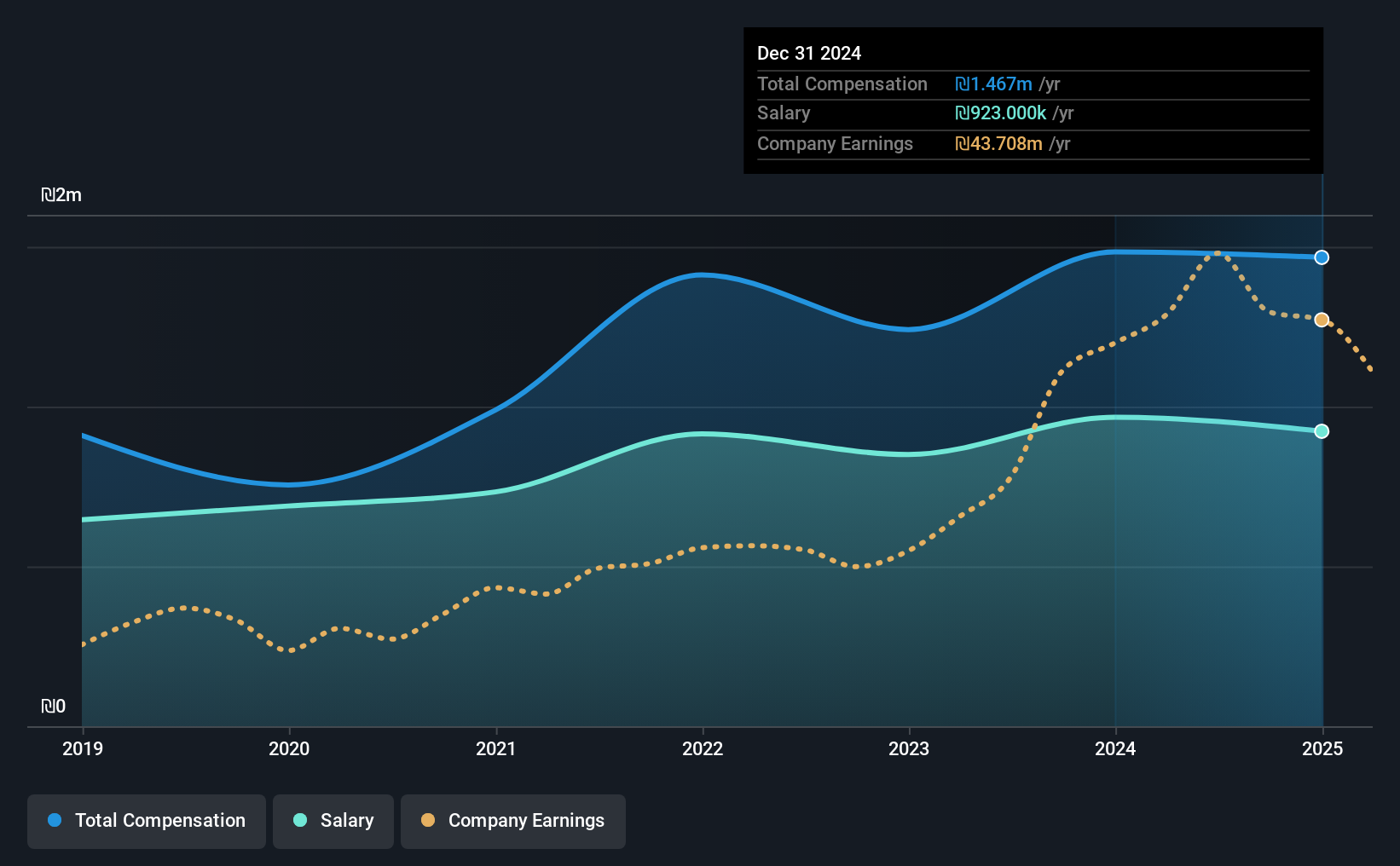Viewport: 1400px width, 866px height.
Task: Click the 2020 x-axis label
Action: pos(289,748)
